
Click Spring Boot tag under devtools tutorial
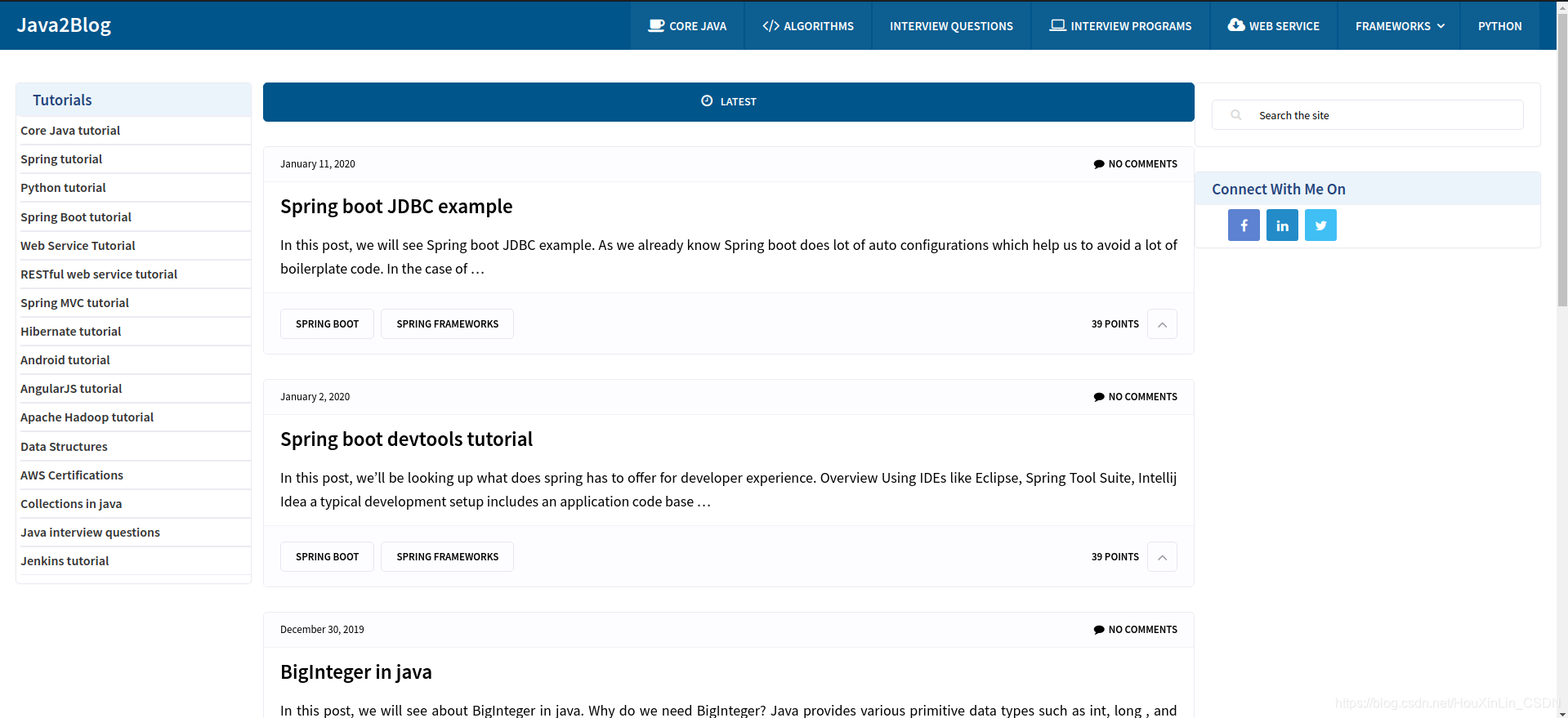327,557
